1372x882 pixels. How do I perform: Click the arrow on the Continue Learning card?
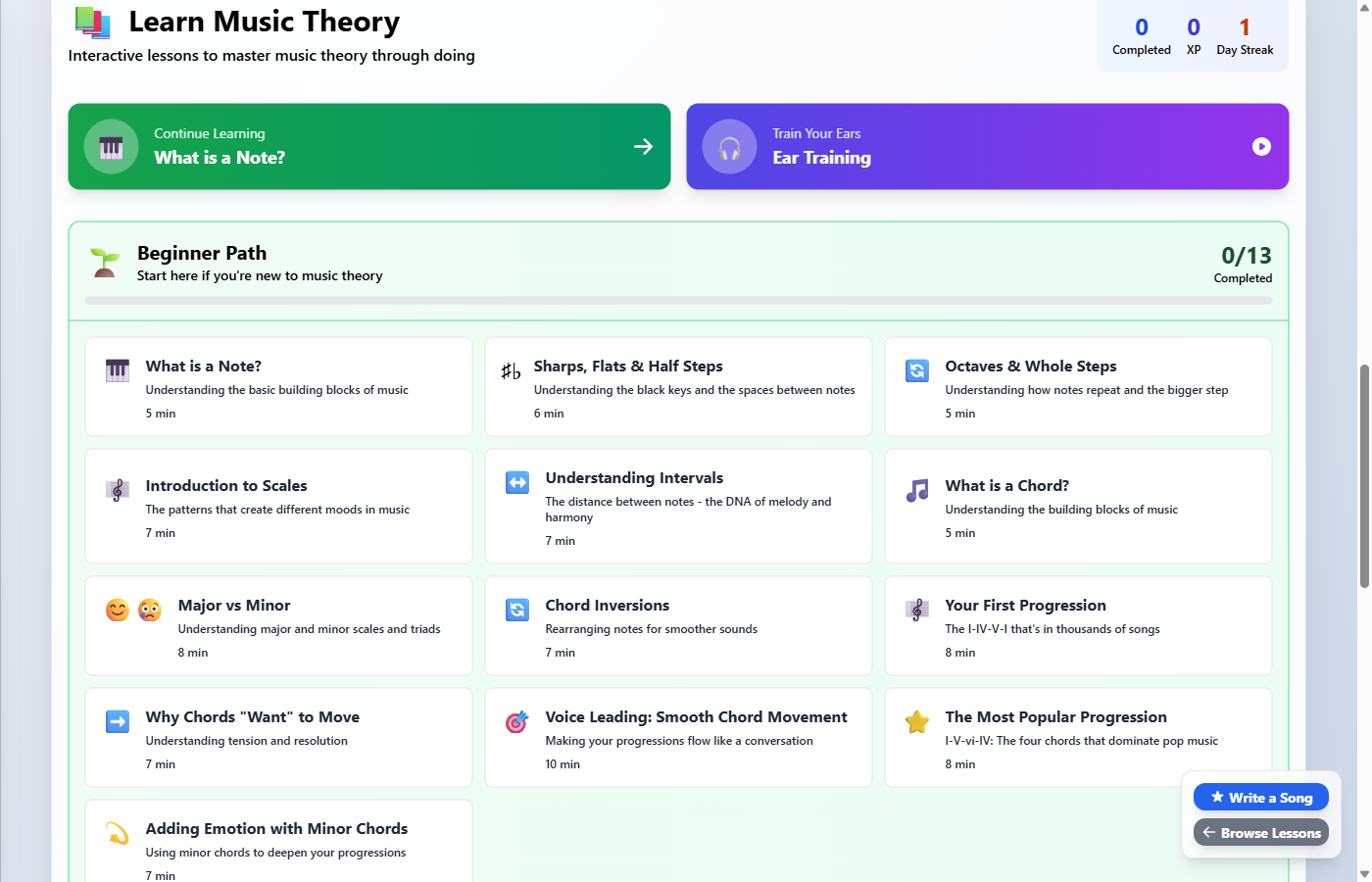point(643,146)
